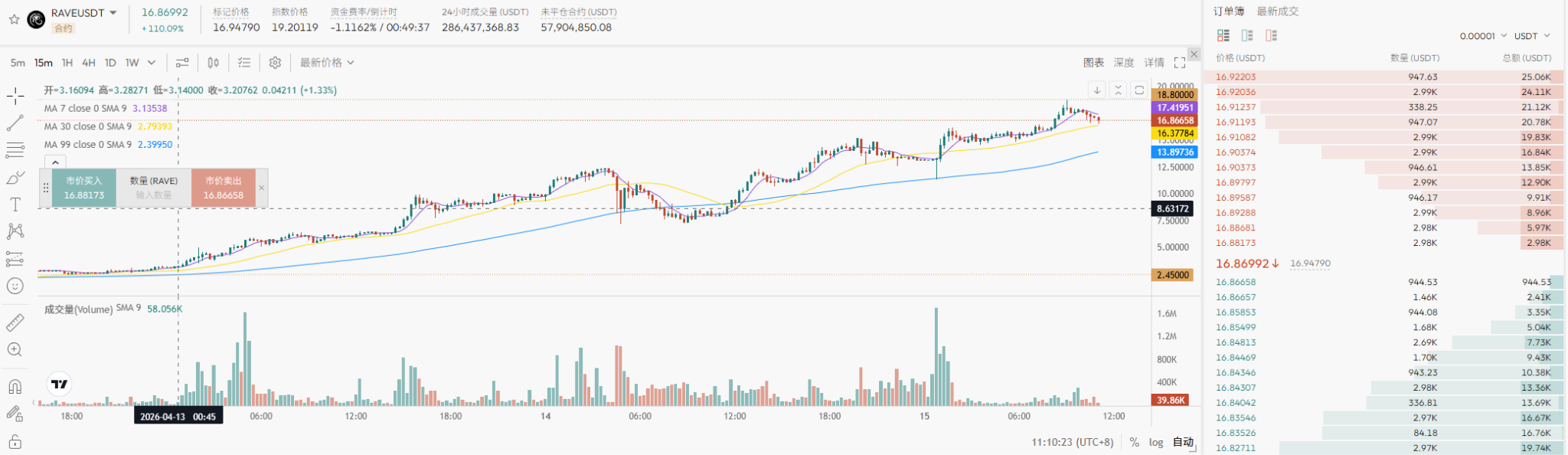
Task: Open the 0.00001 price precision dropdown
Action: pyautogui.click(x=1483, y=36)
